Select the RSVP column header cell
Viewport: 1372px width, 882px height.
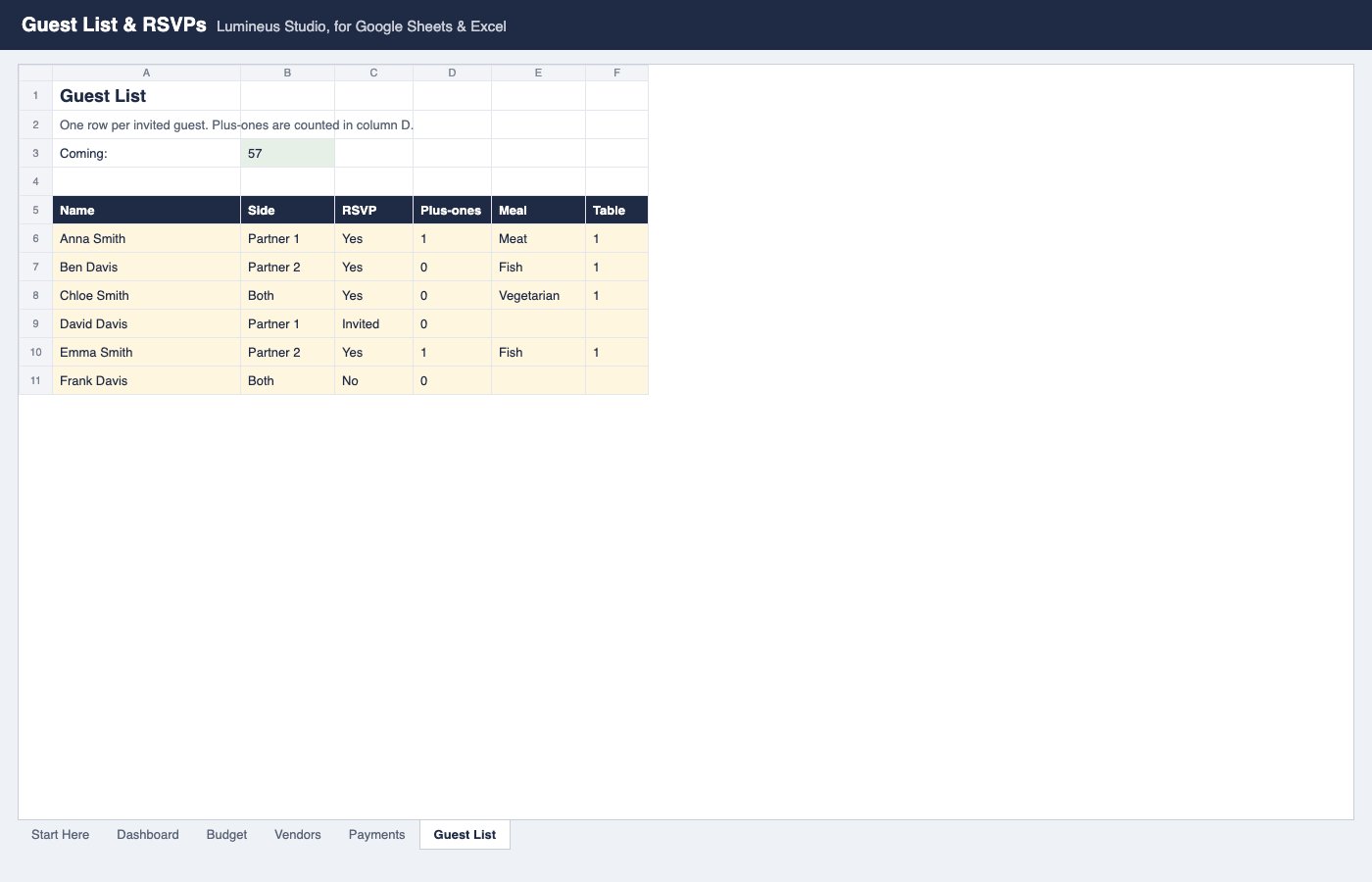tap(373, 210)
